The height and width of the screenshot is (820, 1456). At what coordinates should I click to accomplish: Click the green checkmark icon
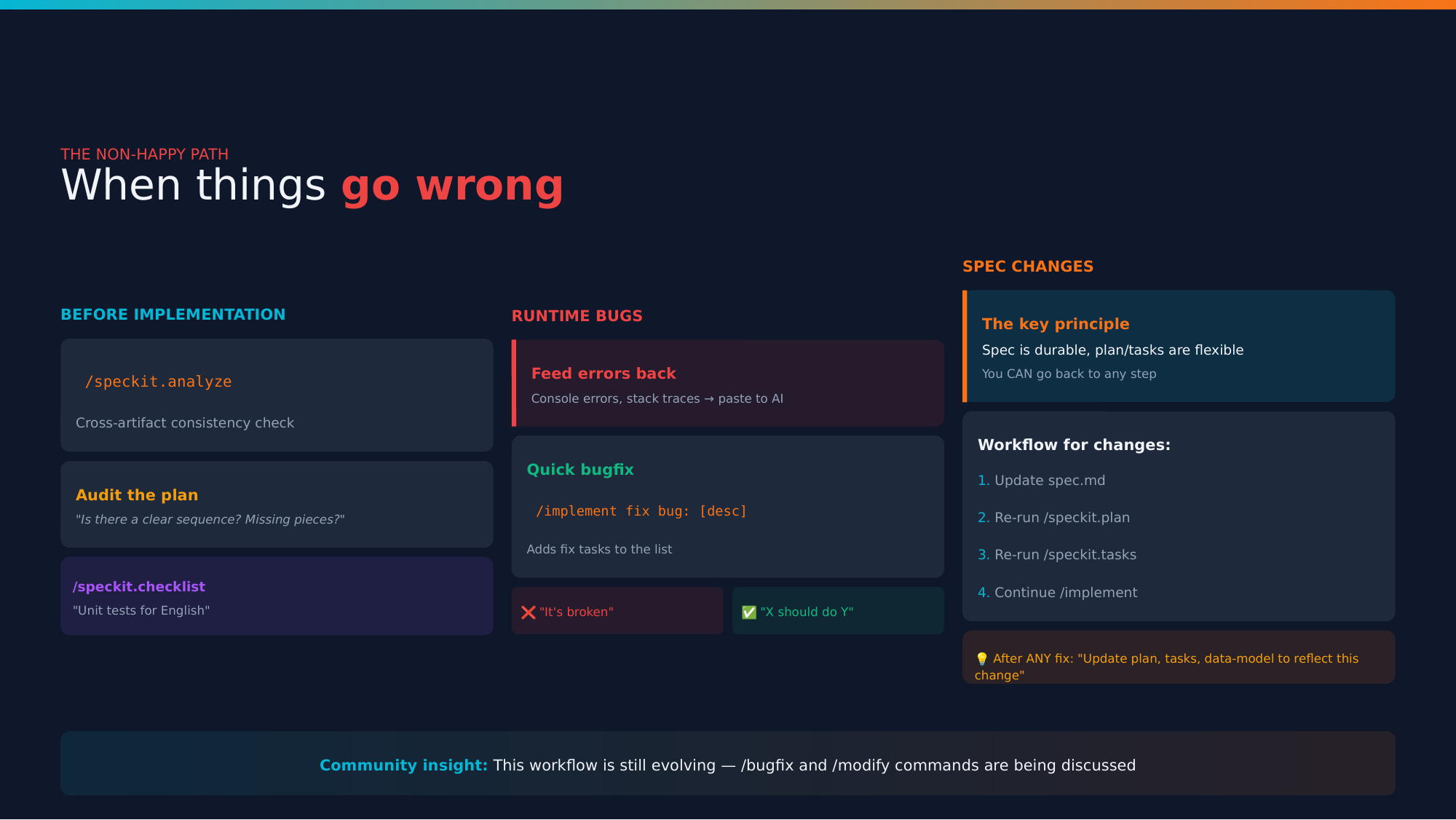tap(749, 612)
